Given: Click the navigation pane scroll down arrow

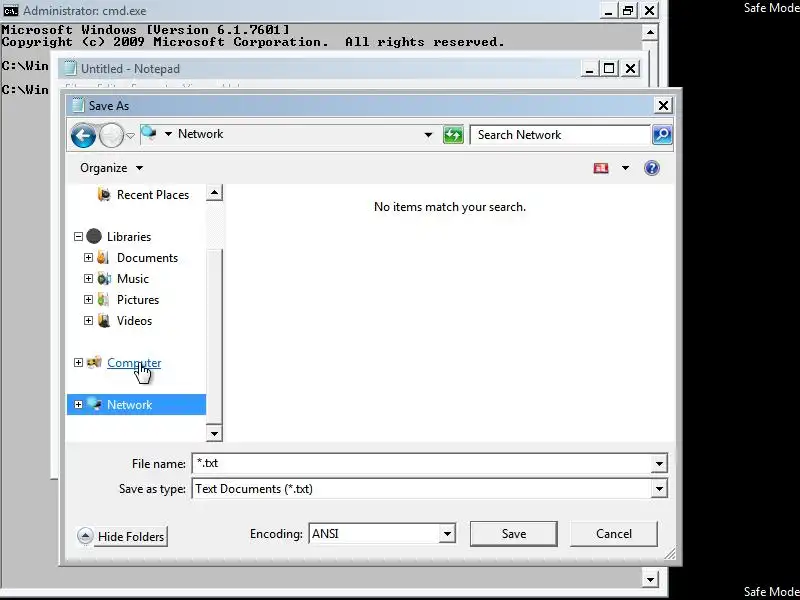Looking at the screenshot, I should pyautogui.click(x=214, y=434).
